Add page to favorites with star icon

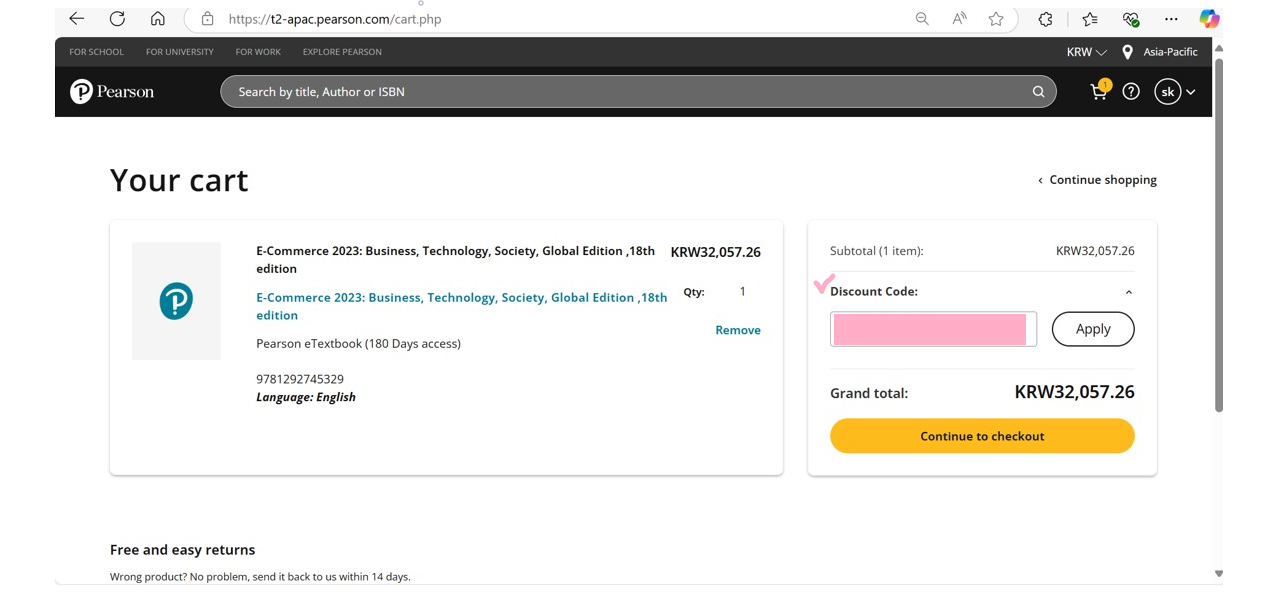point(996,19)
